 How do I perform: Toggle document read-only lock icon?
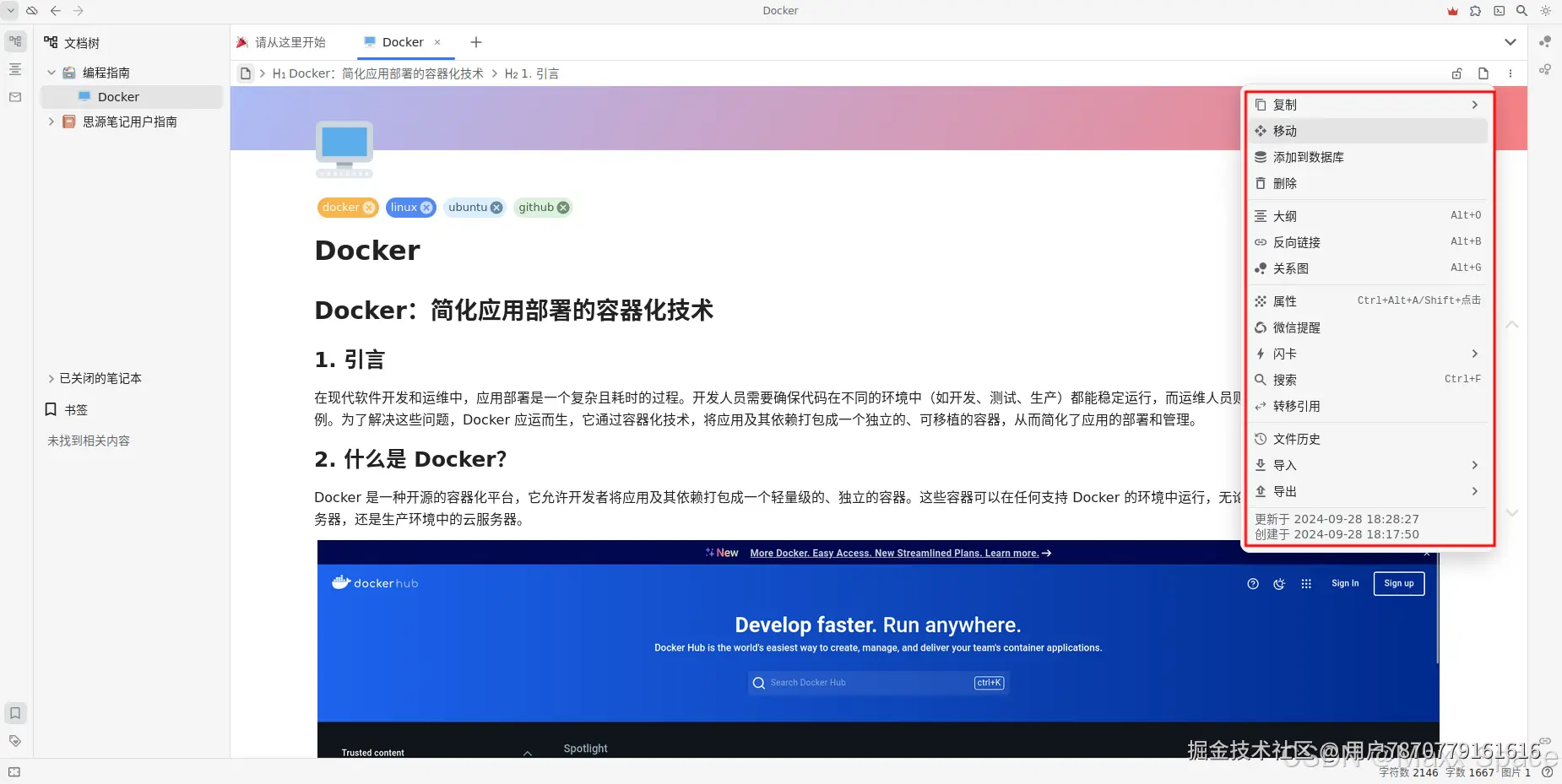click(x=1456, y=73)
